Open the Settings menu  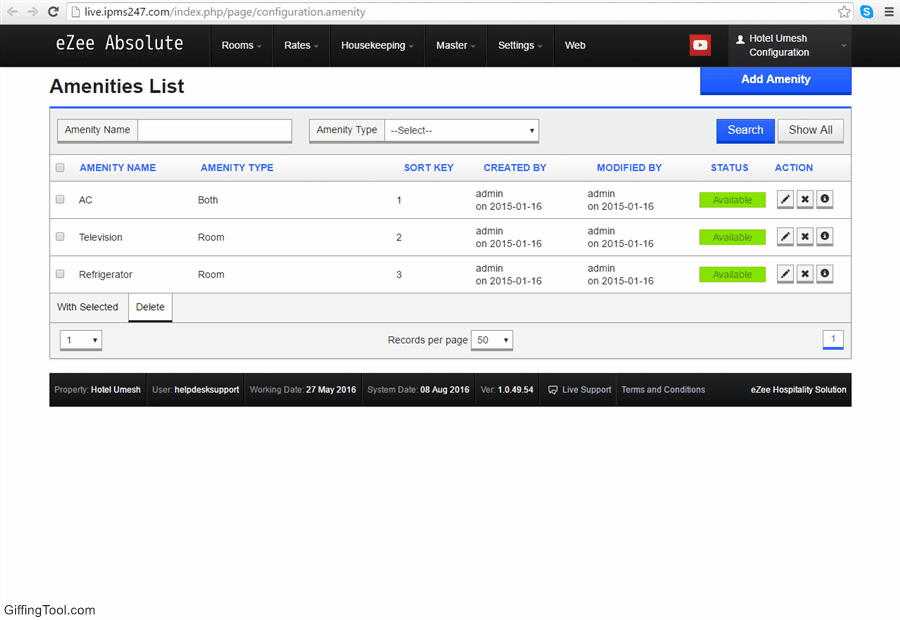(x=520, y=45)
